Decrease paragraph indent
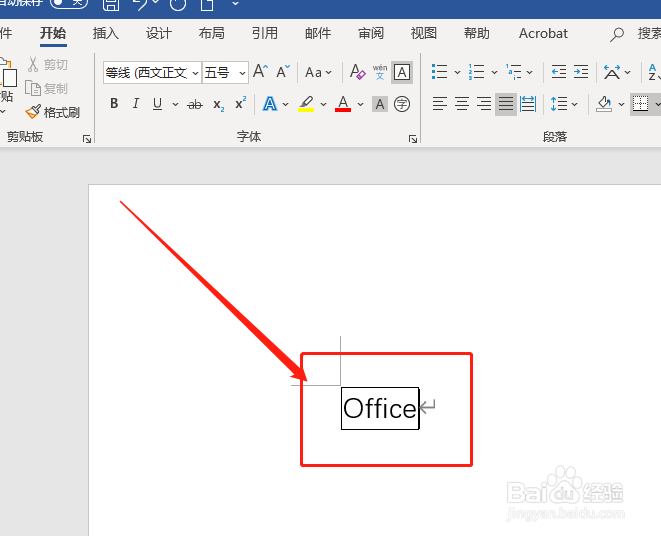Image resolution: width=661 pixels, height=536 pixels. coord(559,72)
